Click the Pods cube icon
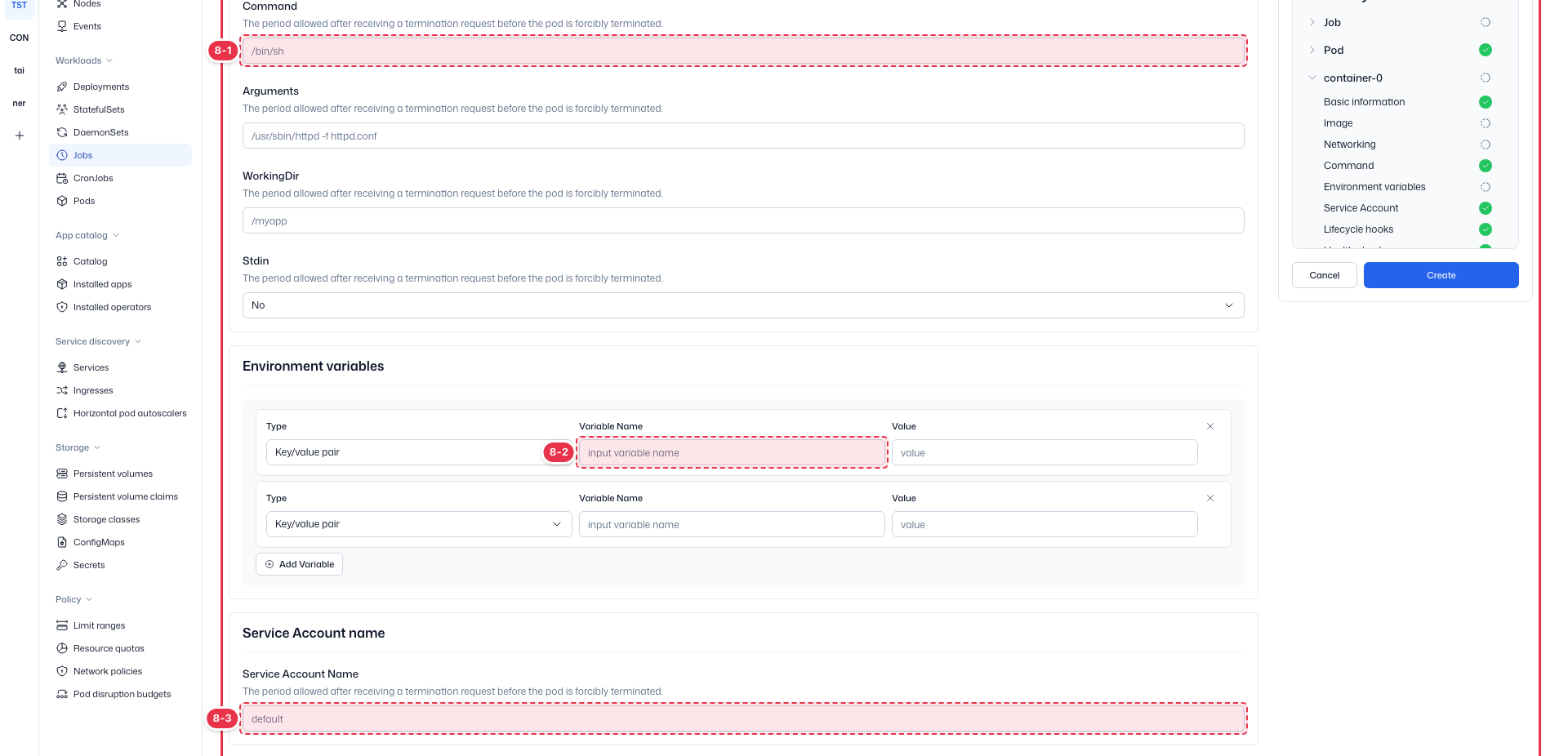1568x756 pixels. pyautogui.click(x=62, y=201)
